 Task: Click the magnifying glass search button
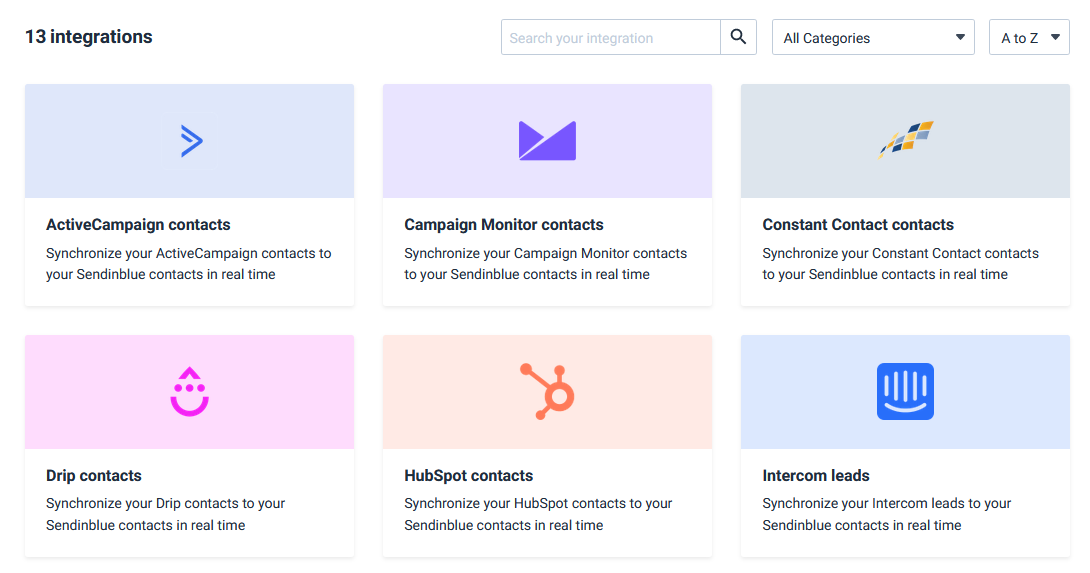point(738,37)
